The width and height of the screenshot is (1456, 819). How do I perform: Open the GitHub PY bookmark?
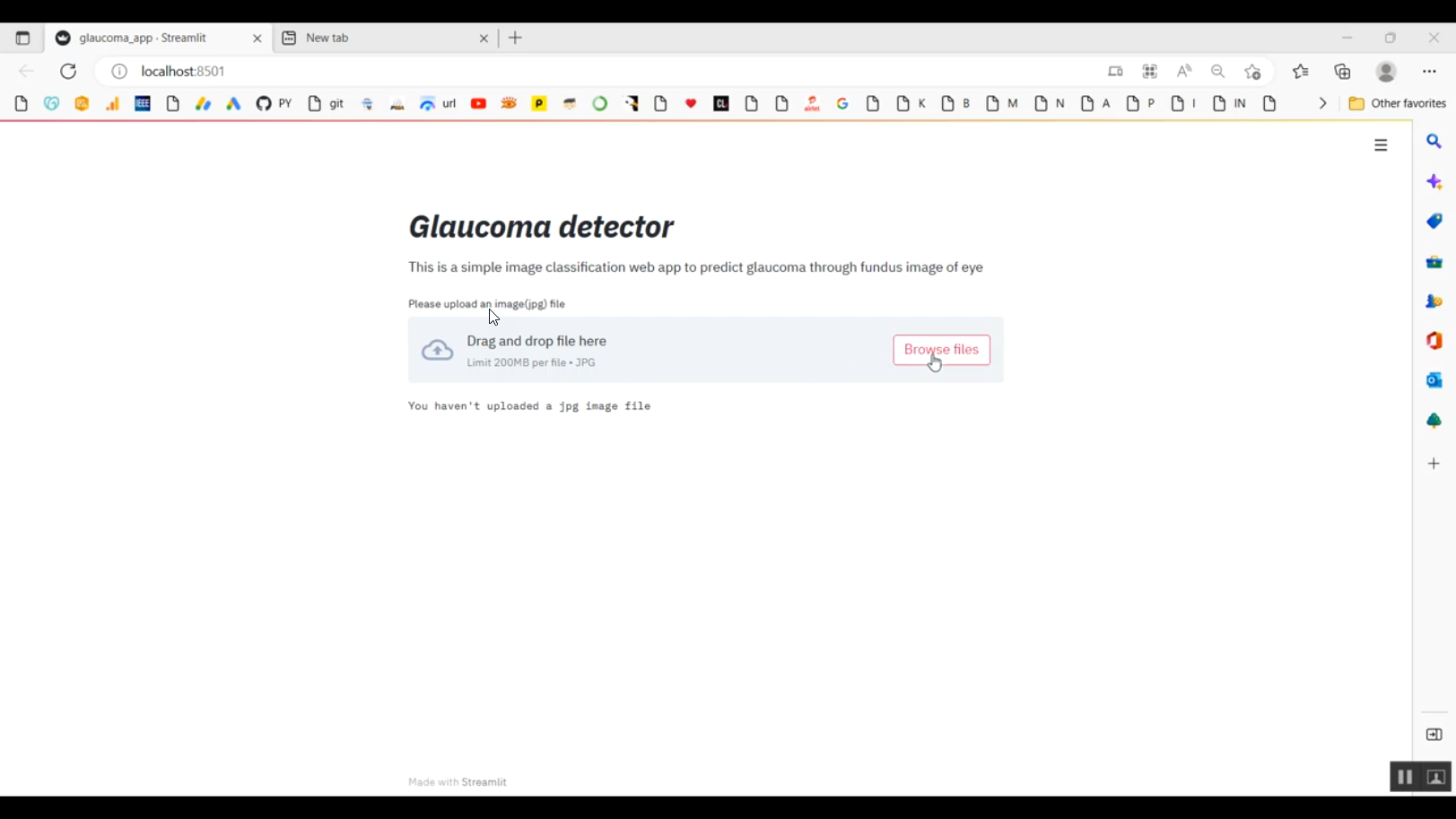274,104
